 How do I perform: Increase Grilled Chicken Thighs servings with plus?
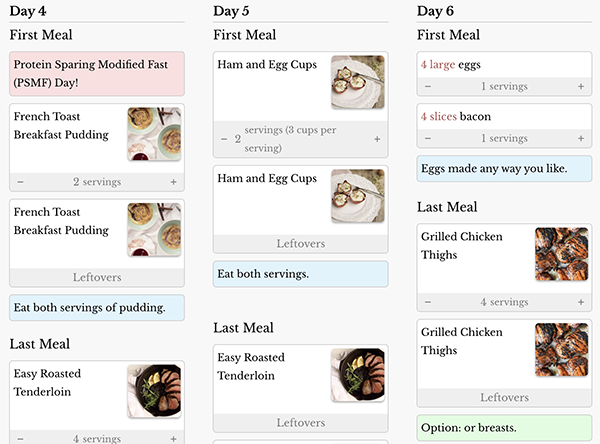pyautogui.click(x=581, y=302)
